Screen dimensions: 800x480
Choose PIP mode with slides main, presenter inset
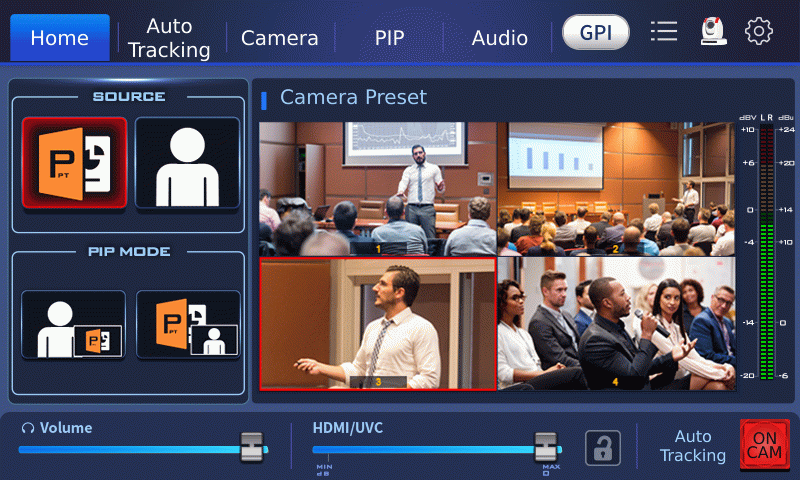(188, 325)
